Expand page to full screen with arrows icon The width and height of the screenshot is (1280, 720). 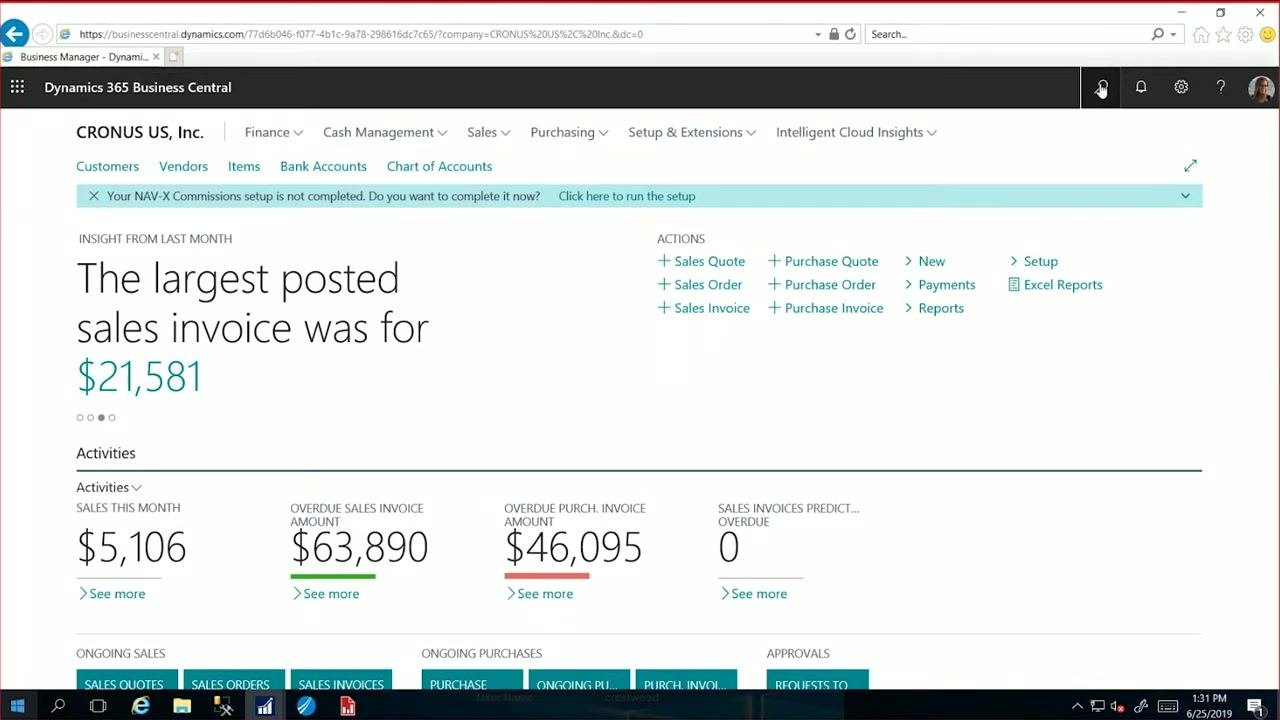[x=1190, y=165]
